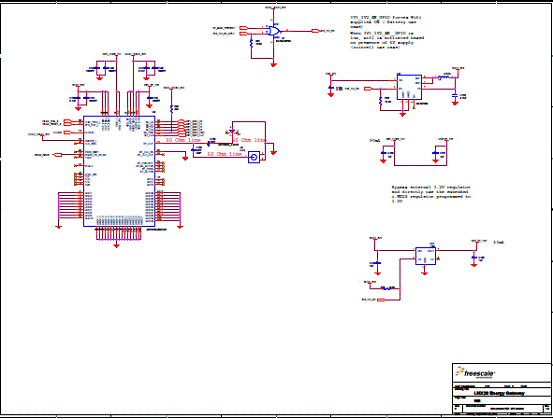The image size is (553, 419).
Task: Select the ground symbol beneath the OR gate
Action: point(273,65)
